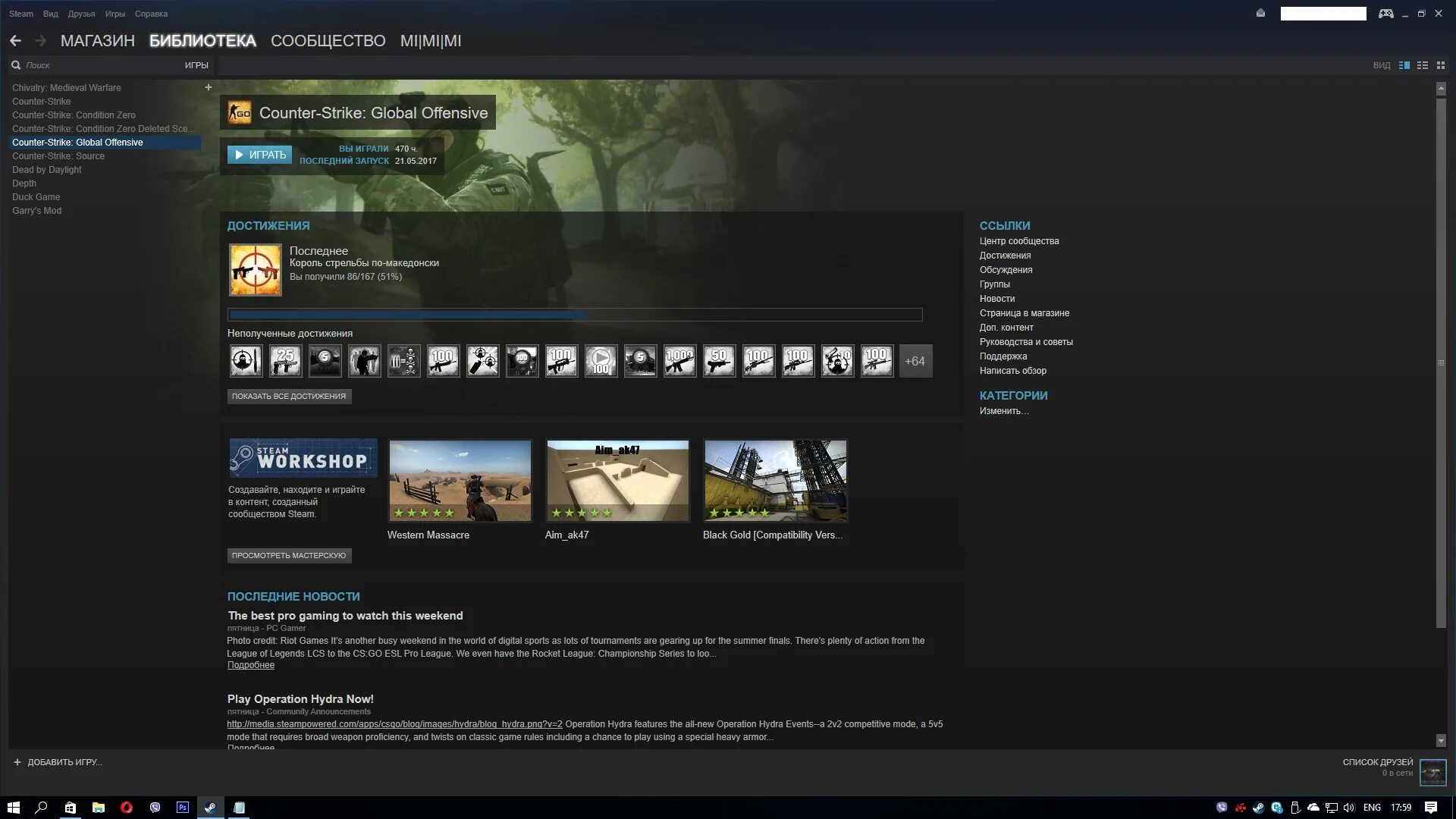Image resolution: width=1456 pixels, height=819 pixels.
Task: Open Aim_ak47 workshop thumbnail
Action: click(x=618, y=481)
